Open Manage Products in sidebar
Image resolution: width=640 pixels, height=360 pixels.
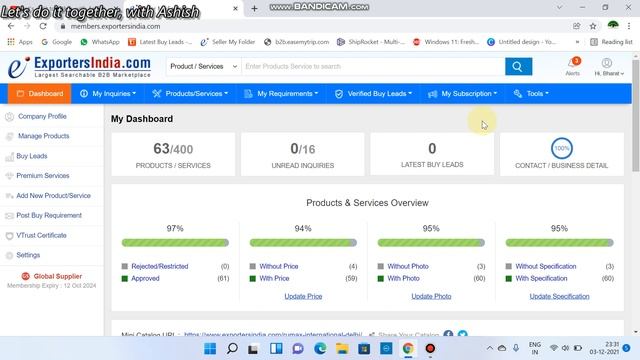(x=43, y=136)
